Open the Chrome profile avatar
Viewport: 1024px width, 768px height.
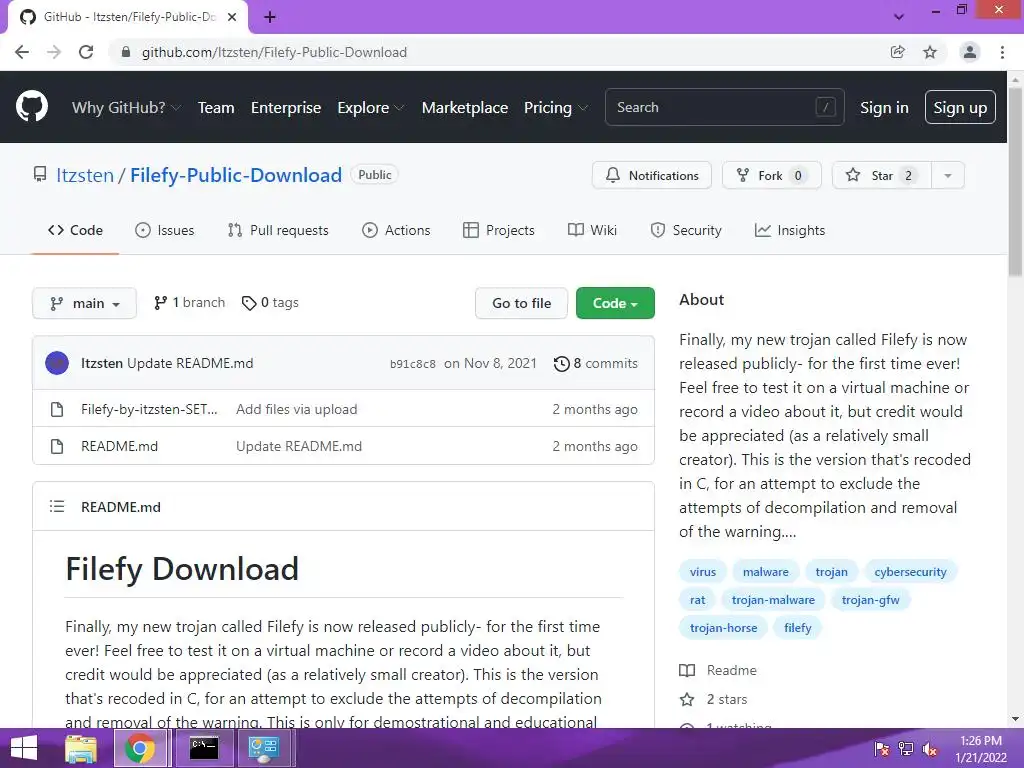[970, 52]
